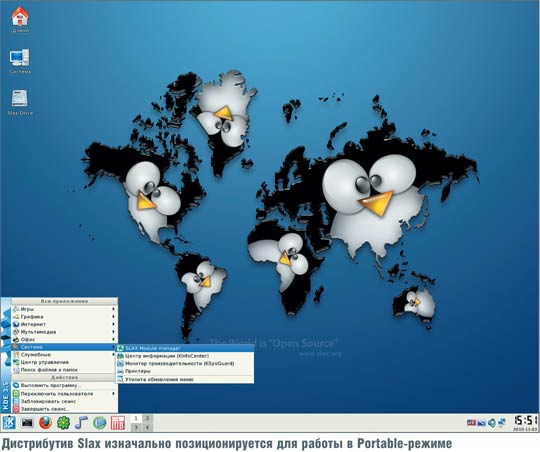Switch to virtual desktop 4

click(x=147, y=427)
